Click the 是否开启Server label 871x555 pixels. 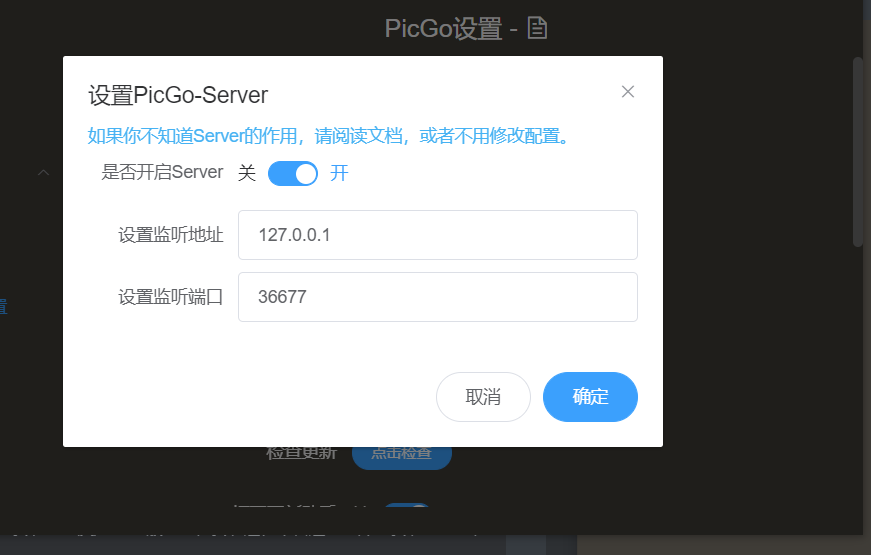(x=162, y=172)
